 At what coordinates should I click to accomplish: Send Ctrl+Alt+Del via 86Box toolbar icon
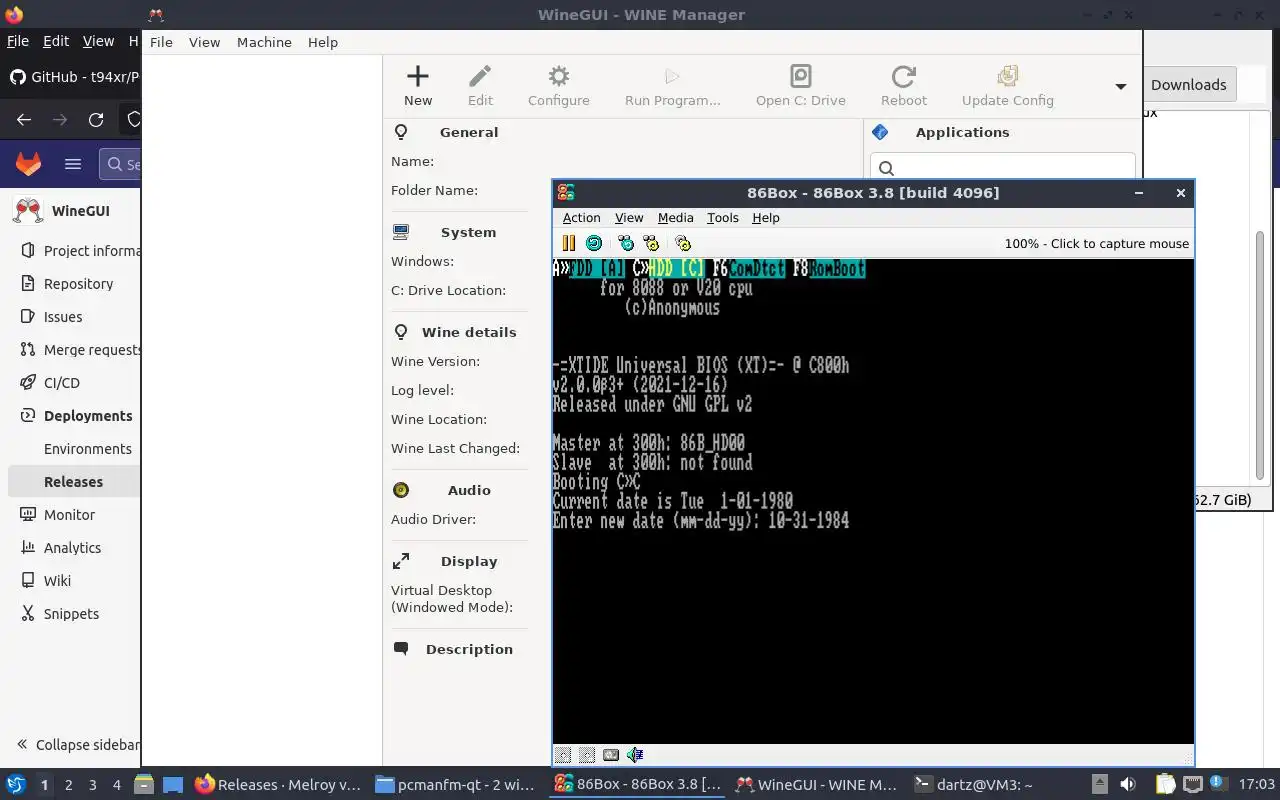click(x=626, y=243)
